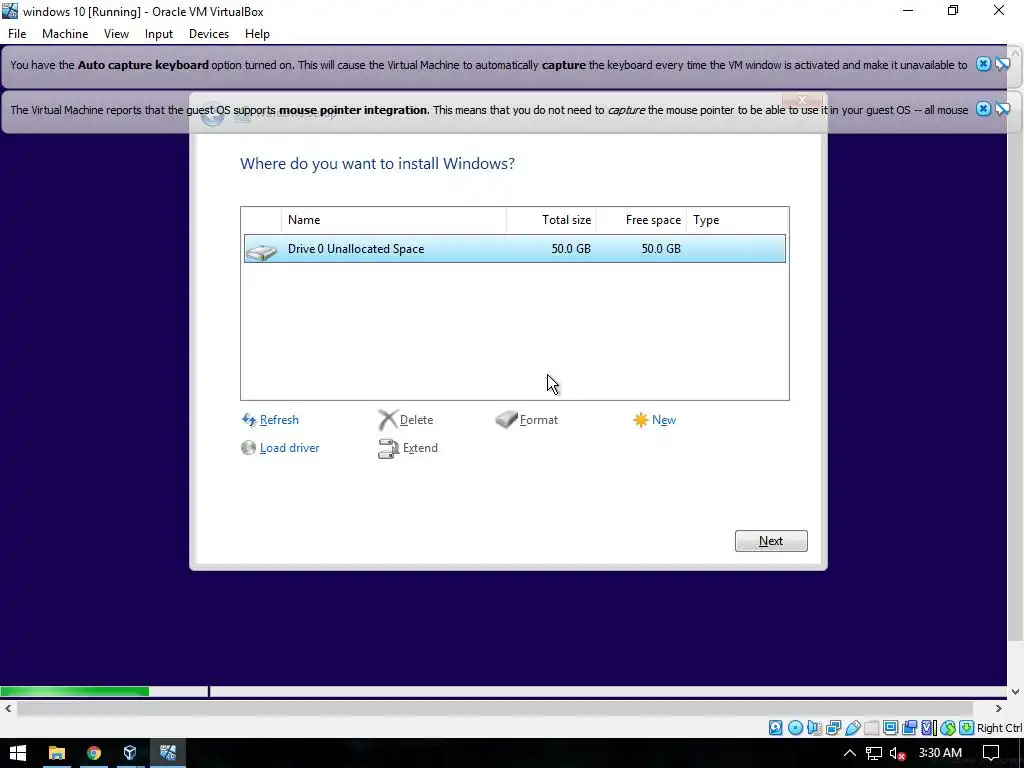Click the Refresh link
Screen dimensions: 1024x768
click(280, 420)
